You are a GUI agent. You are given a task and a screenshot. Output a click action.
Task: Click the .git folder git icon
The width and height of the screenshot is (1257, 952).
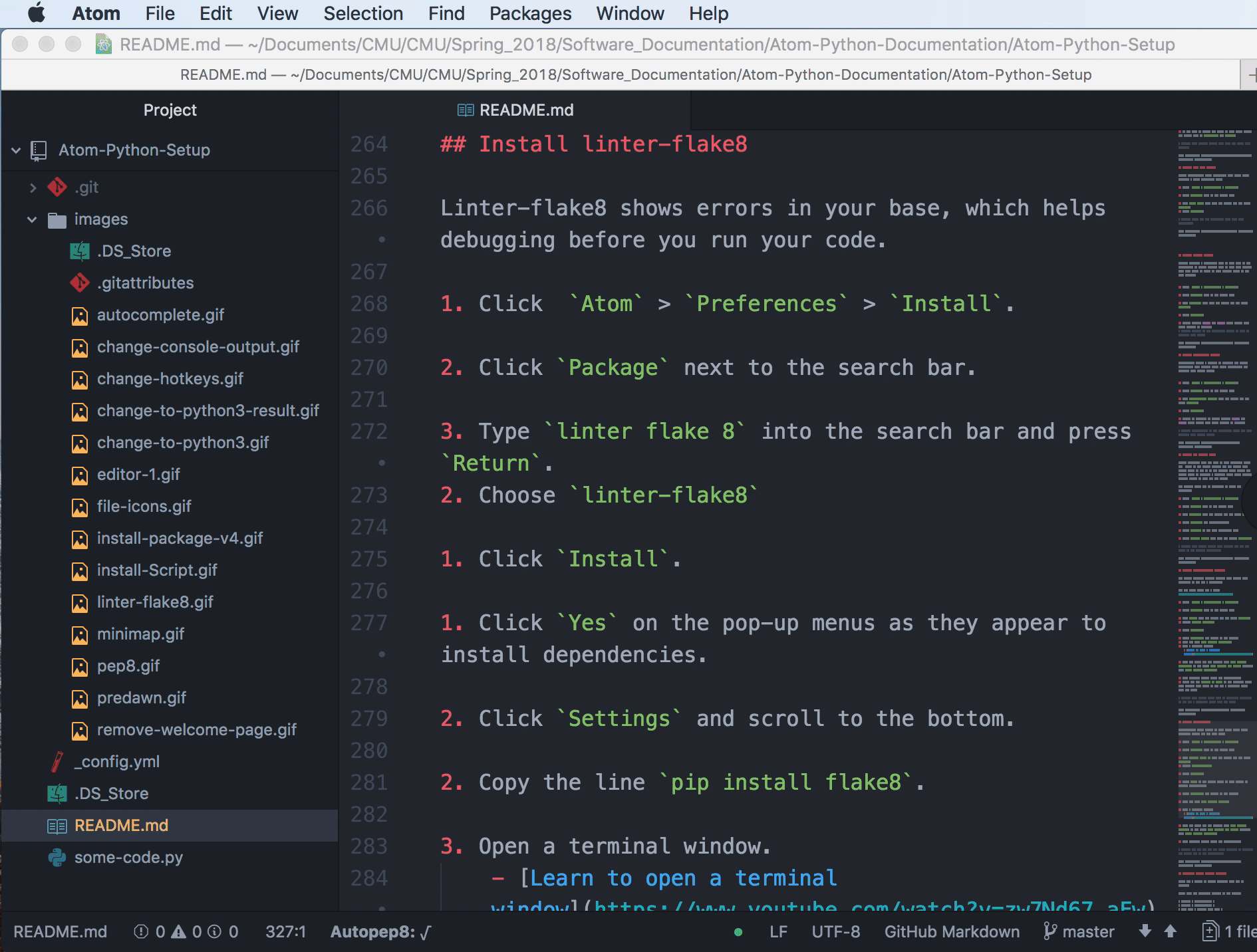57,187
